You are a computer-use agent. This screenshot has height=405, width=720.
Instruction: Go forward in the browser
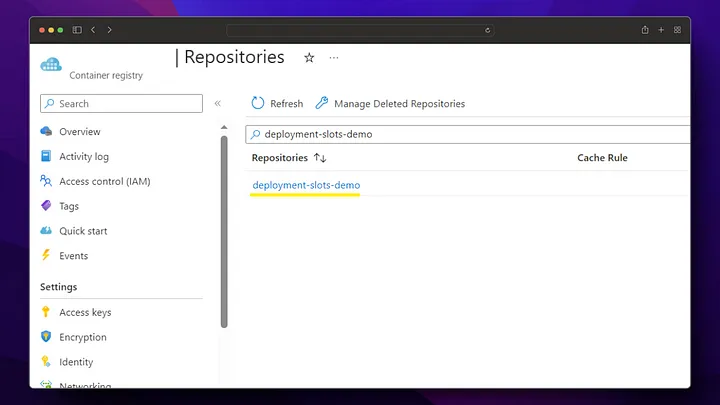pyautogui.click(x=109, y=30)
